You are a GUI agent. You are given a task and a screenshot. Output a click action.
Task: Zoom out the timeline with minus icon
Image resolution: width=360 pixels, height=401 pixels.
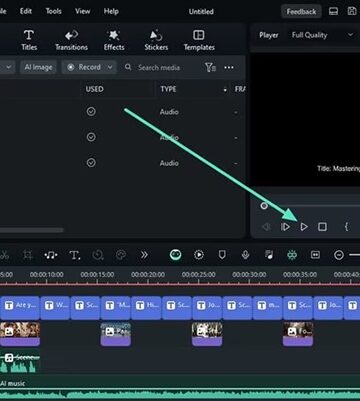[x=339, y=255]
